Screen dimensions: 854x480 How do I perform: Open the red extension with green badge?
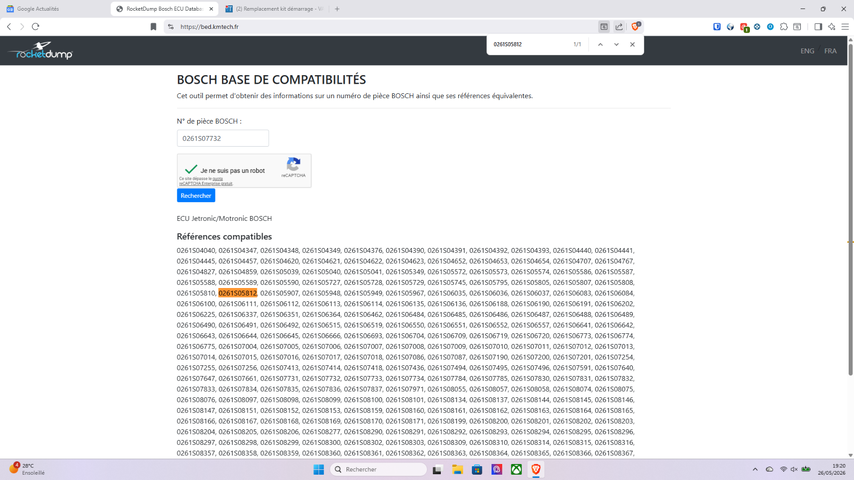click(x=744, y=27)
